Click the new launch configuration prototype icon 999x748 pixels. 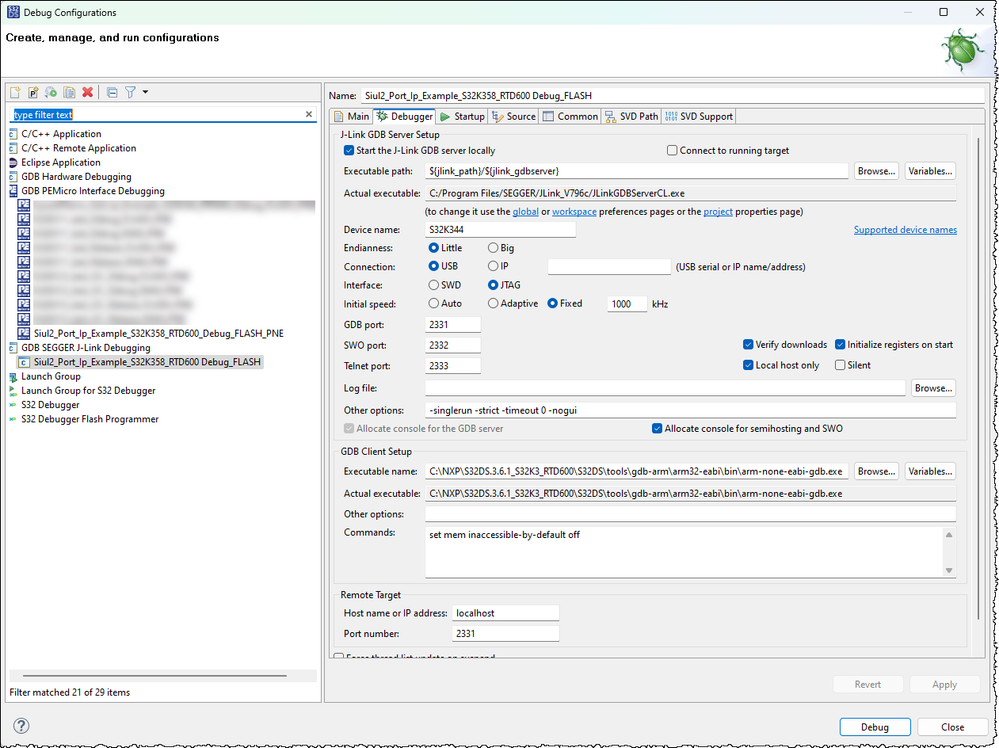(33, 92)
